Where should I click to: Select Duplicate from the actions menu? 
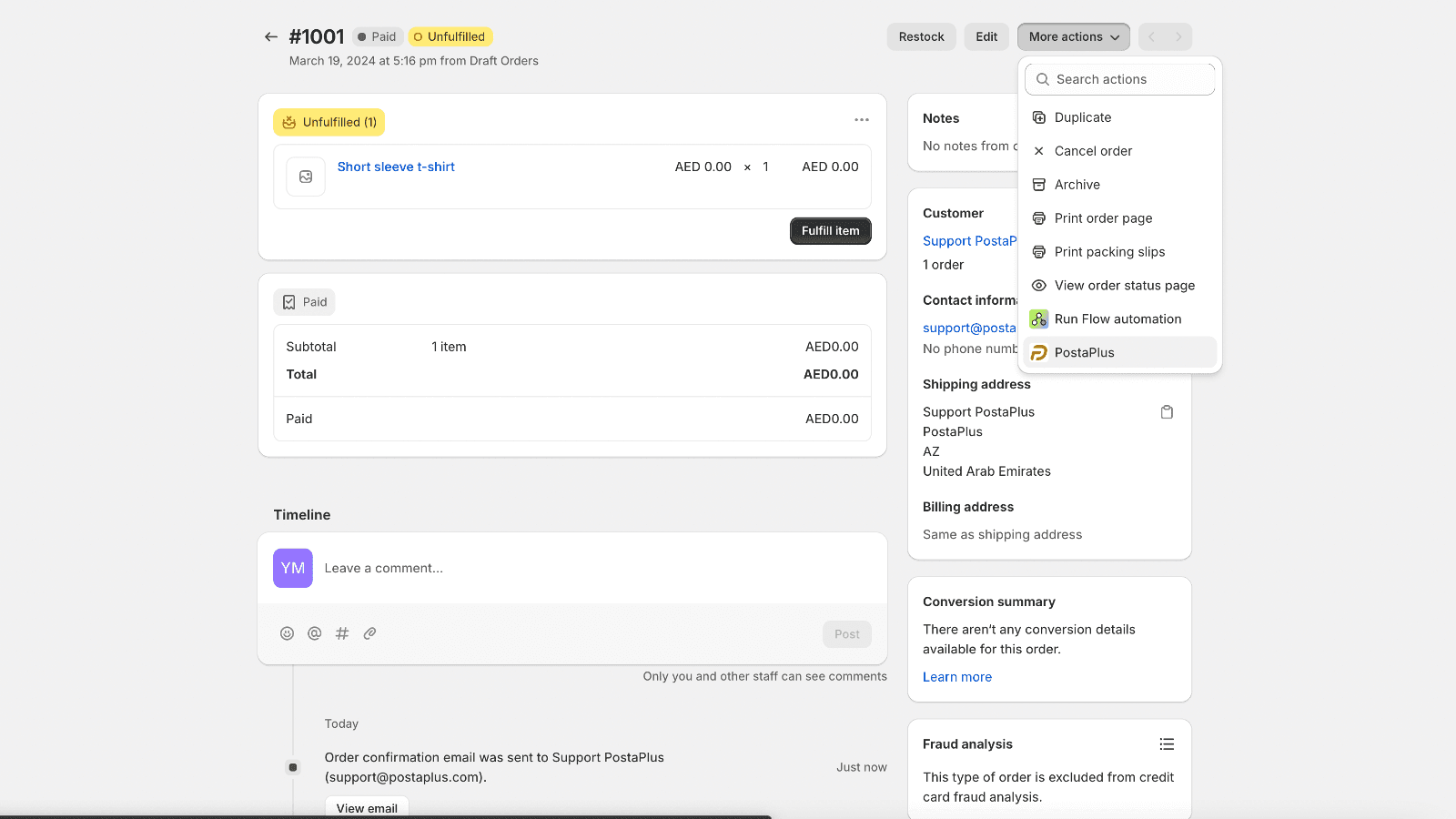[x=1082, y=117]
